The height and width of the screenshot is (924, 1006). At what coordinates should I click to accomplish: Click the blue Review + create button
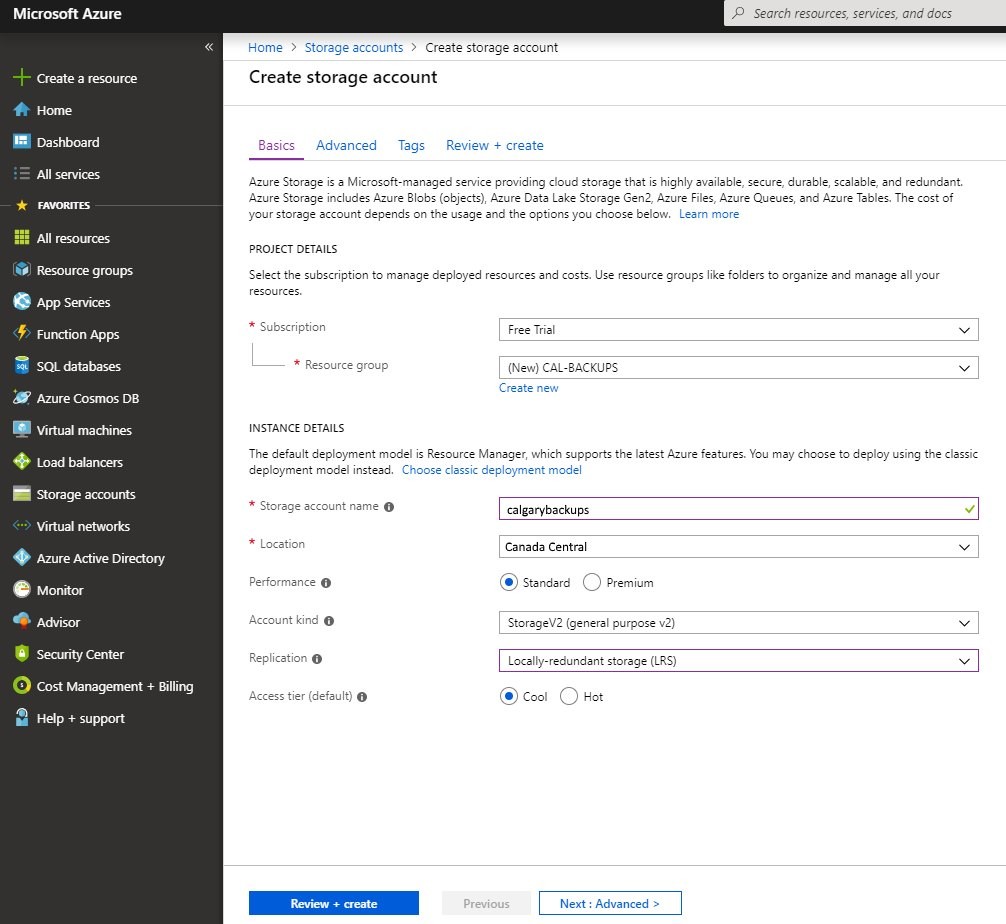333,903
